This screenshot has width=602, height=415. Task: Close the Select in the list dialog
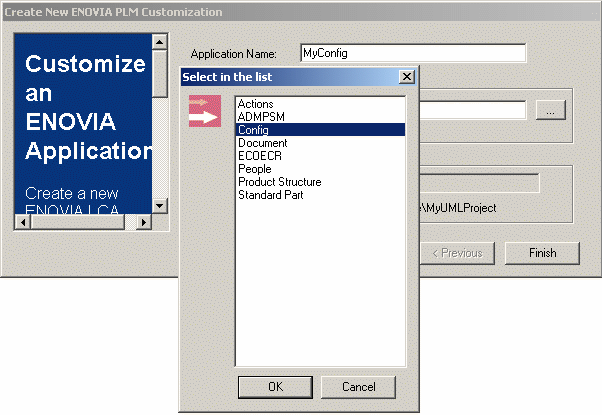[x=407, y=77]
